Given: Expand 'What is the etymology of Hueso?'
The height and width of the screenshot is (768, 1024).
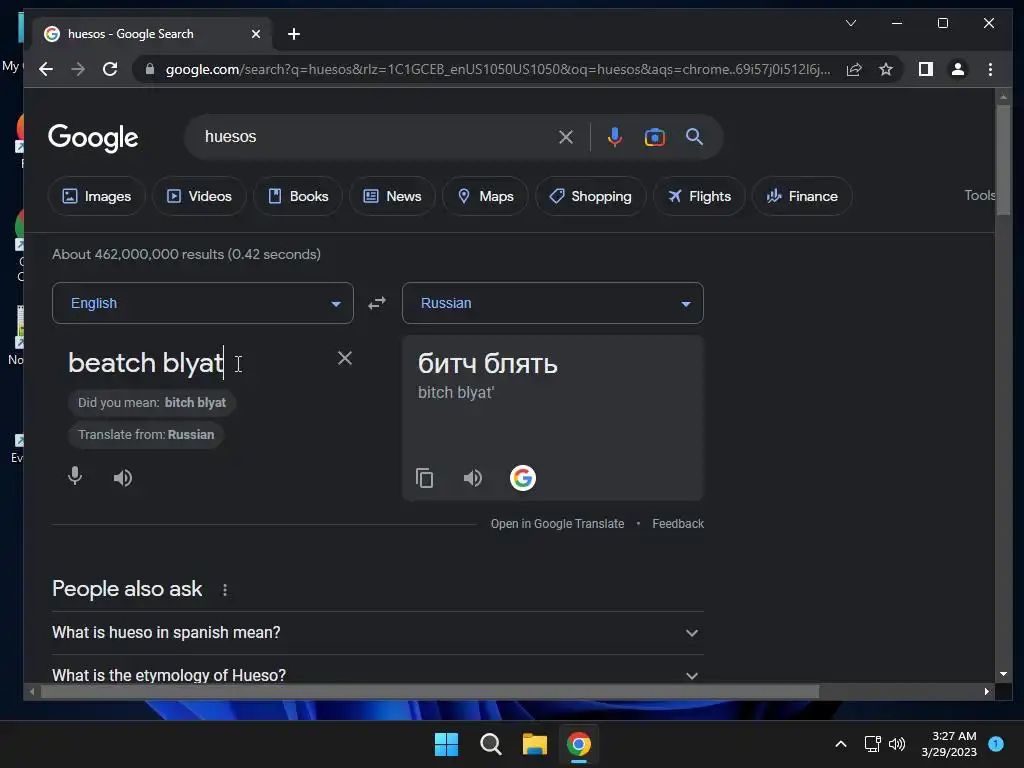Looking at the screenshot, I should [377, 675].
